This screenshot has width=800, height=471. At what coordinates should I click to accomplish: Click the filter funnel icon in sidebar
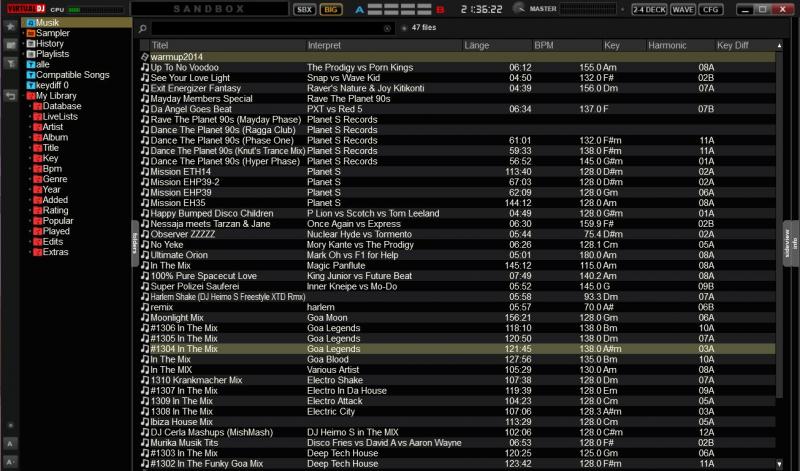(x=10, y=63)
